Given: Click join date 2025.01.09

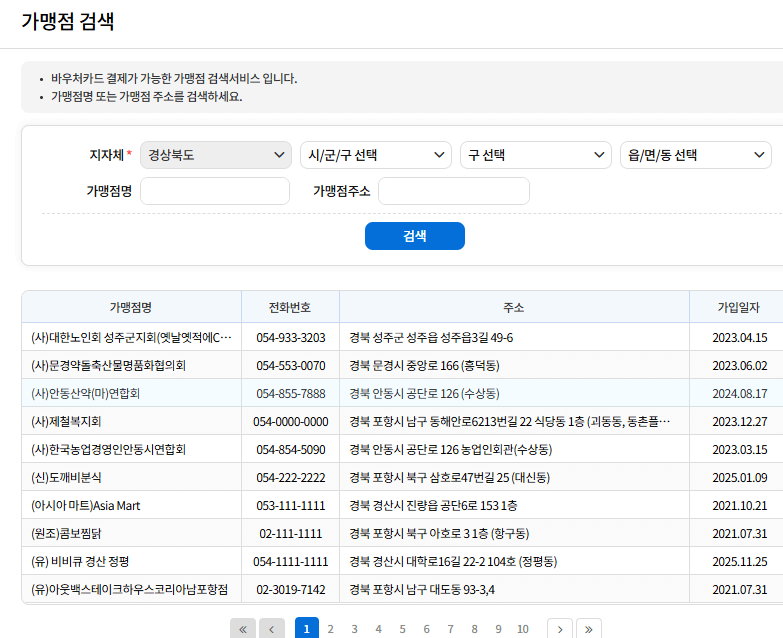Looking at the screenshot, I should (740, 477).
